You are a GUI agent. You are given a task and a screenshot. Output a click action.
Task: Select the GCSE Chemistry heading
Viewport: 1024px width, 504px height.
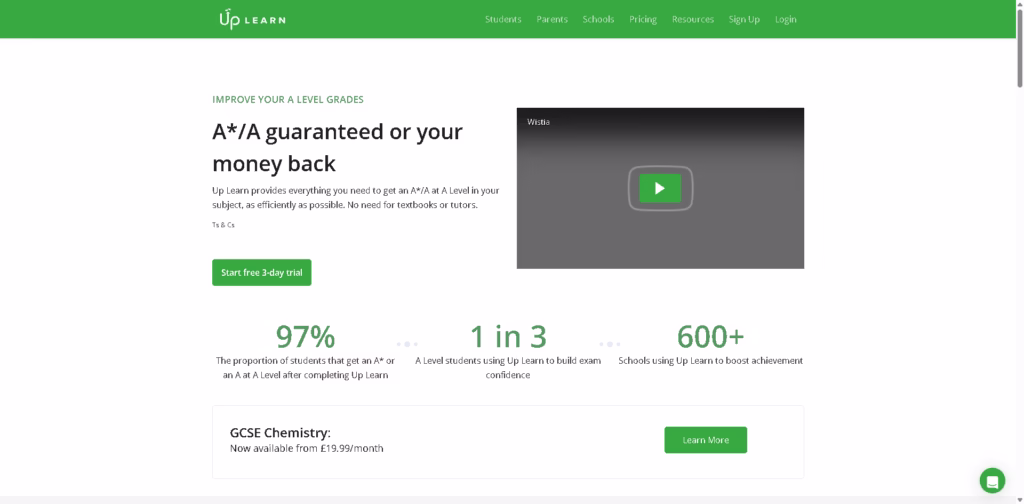[280, 433]
